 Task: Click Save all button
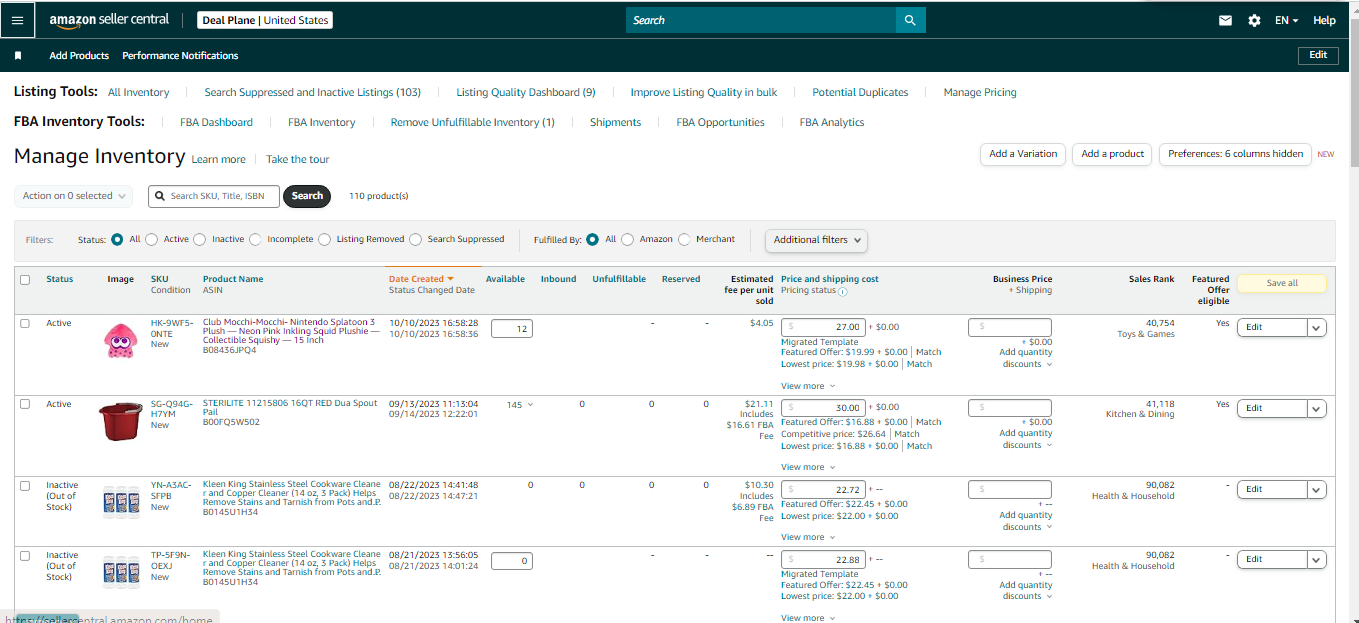pos(1282,283)
